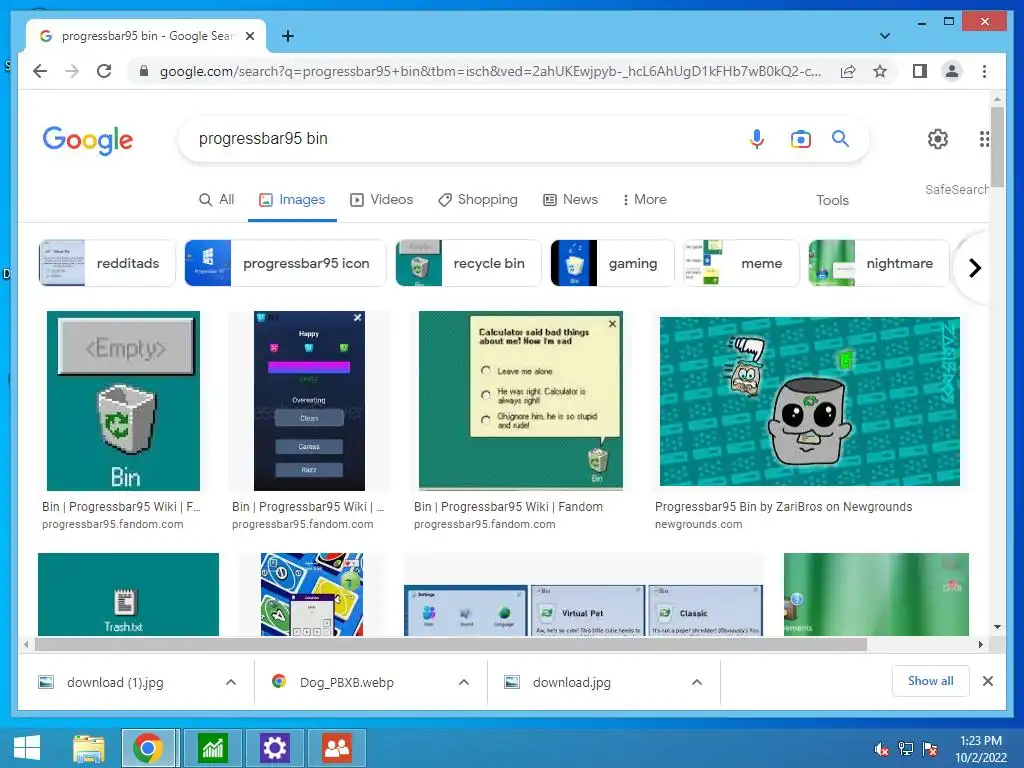Open the Happy mood bar image thumbnail

point(309,401)
